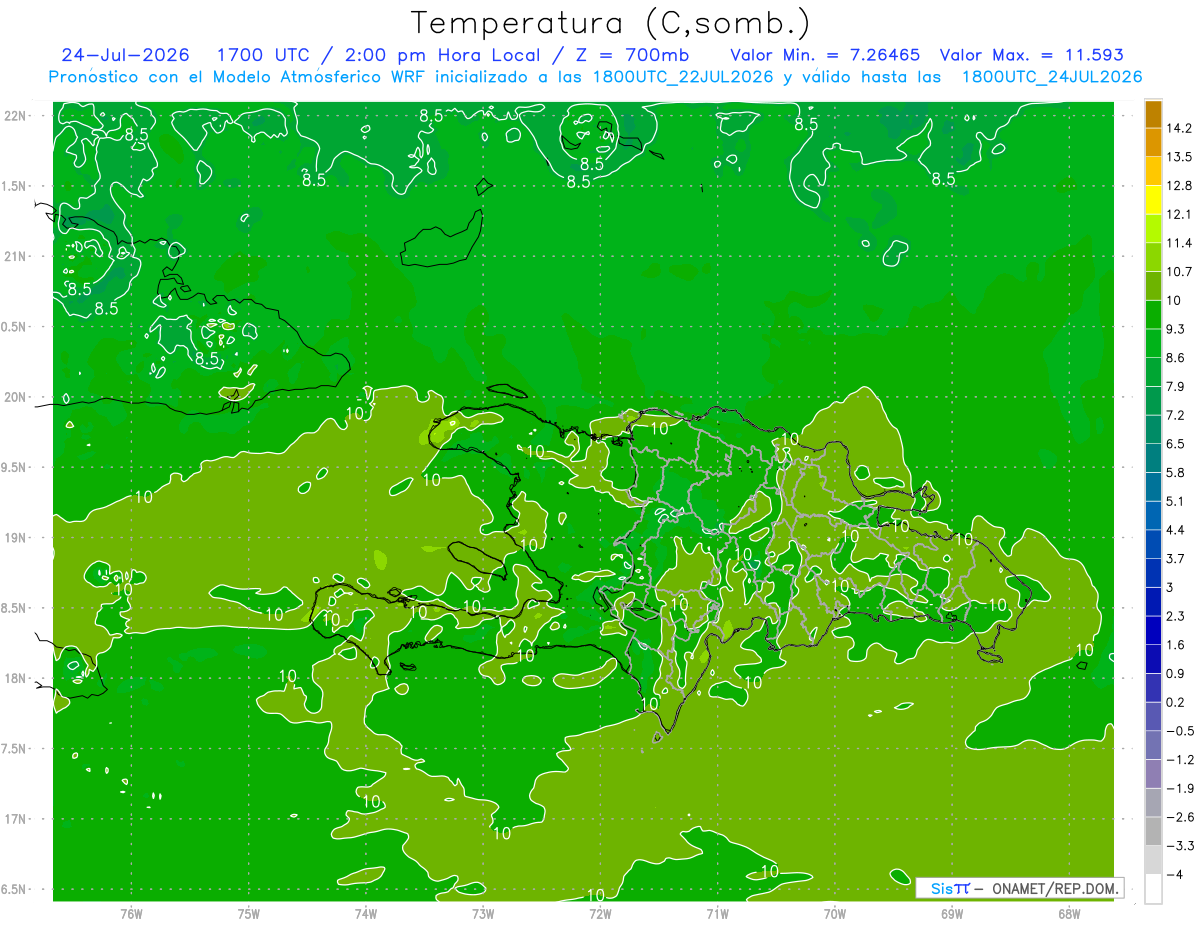
Task: Click the "20N" latitude axis label
Action: click(16, 397)
